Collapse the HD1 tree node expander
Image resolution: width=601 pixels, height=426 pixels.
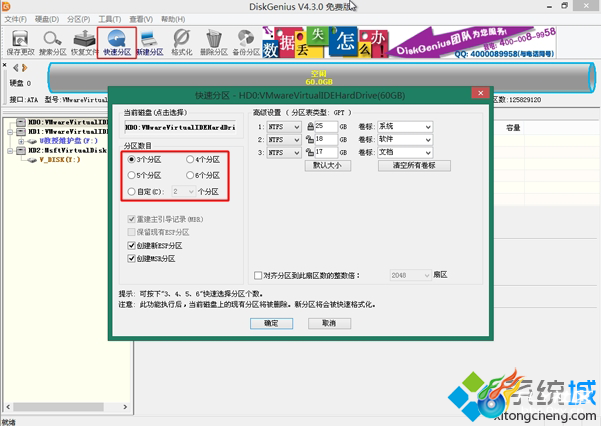(x=10, y=132)
